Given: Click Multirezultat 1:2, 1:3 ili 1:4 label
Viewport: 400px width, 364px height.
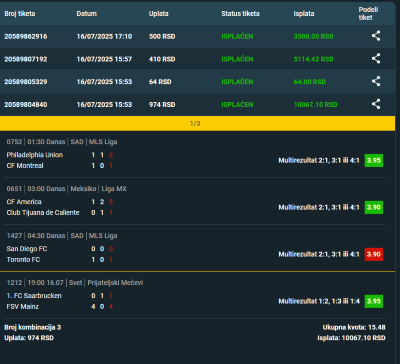Looking at the screenshot, I should click(319, 301).
